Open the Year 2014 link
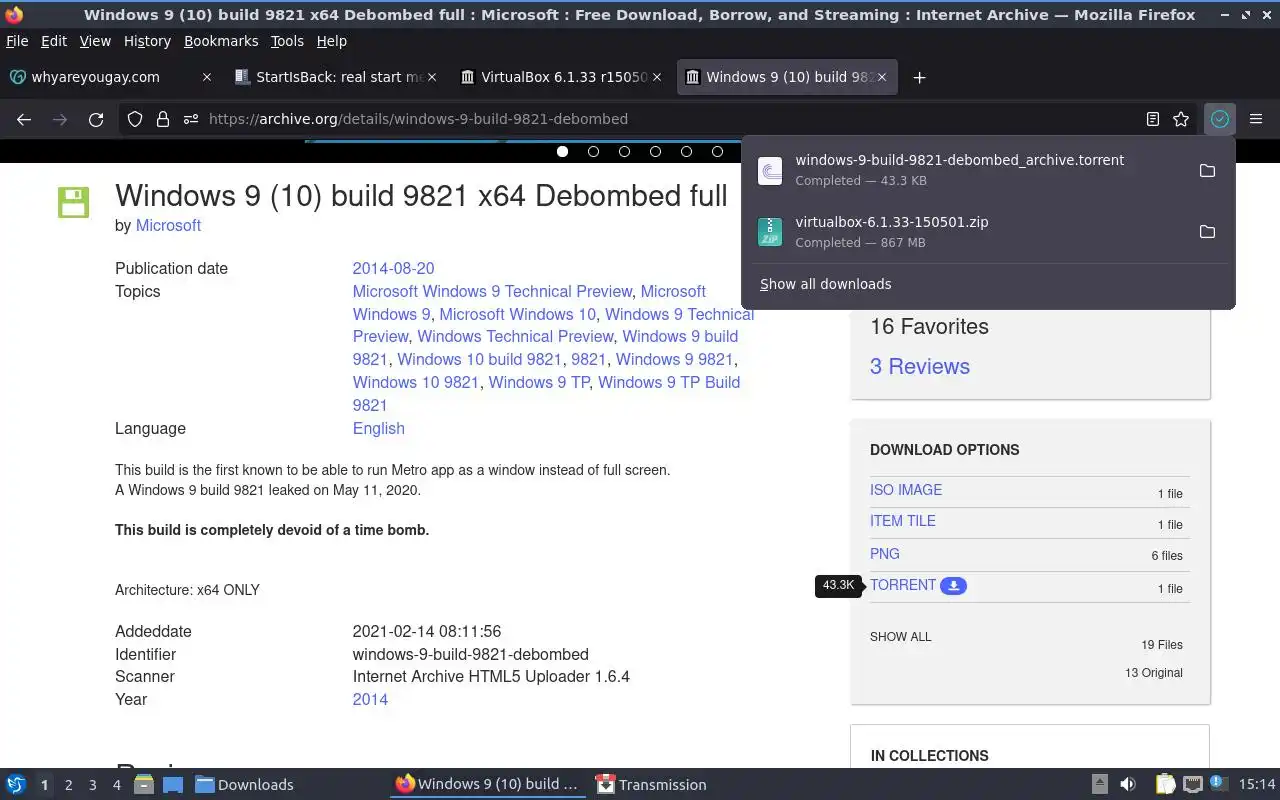This screenshot has height=800, width=1280. pos(370,699)
